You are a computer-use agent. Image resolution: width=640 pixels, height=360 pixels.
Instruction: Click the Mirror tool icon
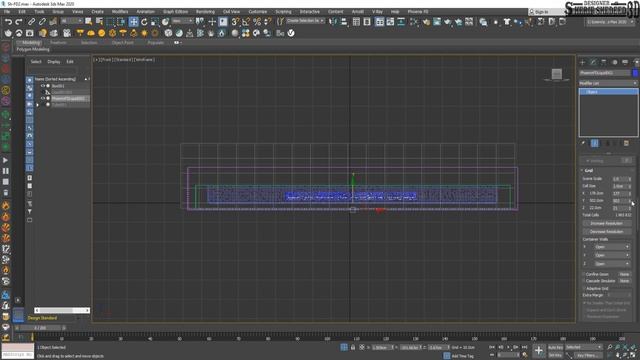click(x=333, y=22)
